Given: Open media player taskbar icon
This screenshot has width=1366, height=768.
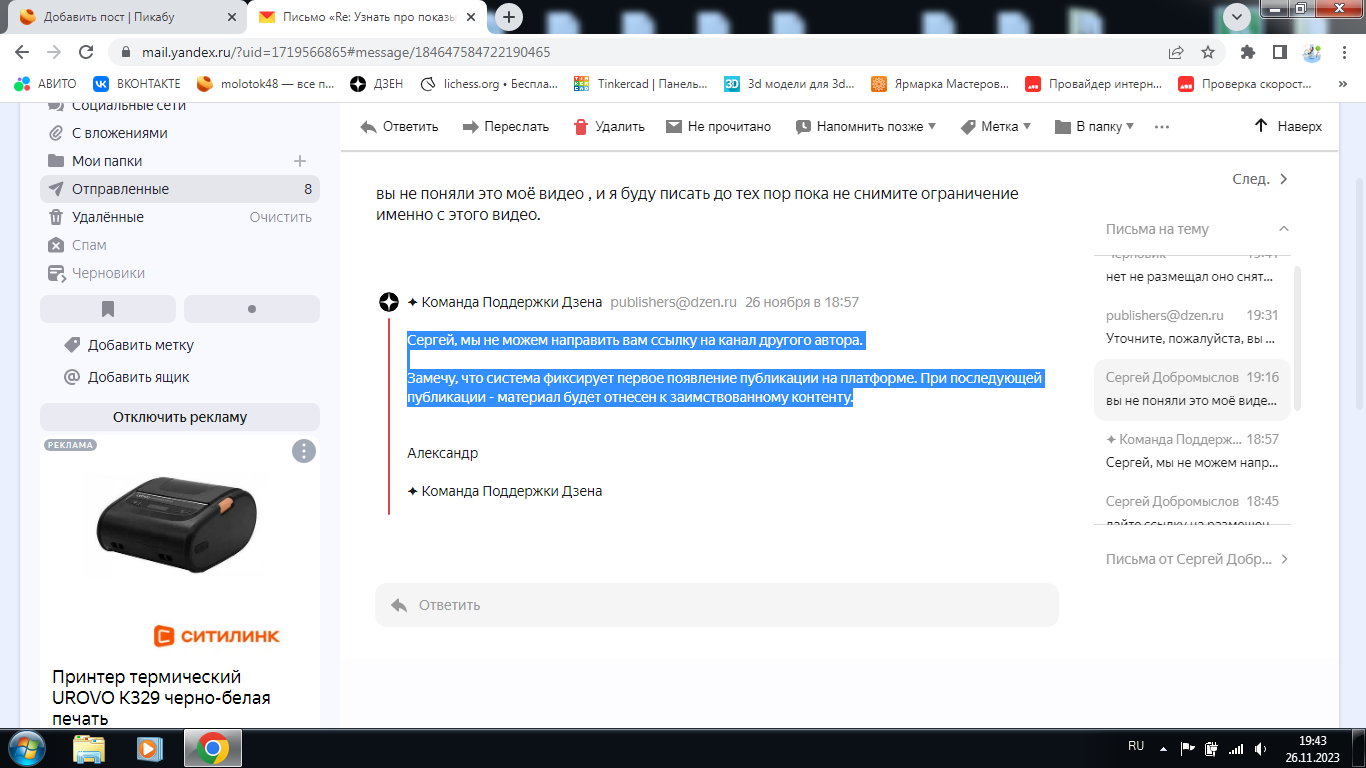Looking at the screenshot, I should [150, 748].
